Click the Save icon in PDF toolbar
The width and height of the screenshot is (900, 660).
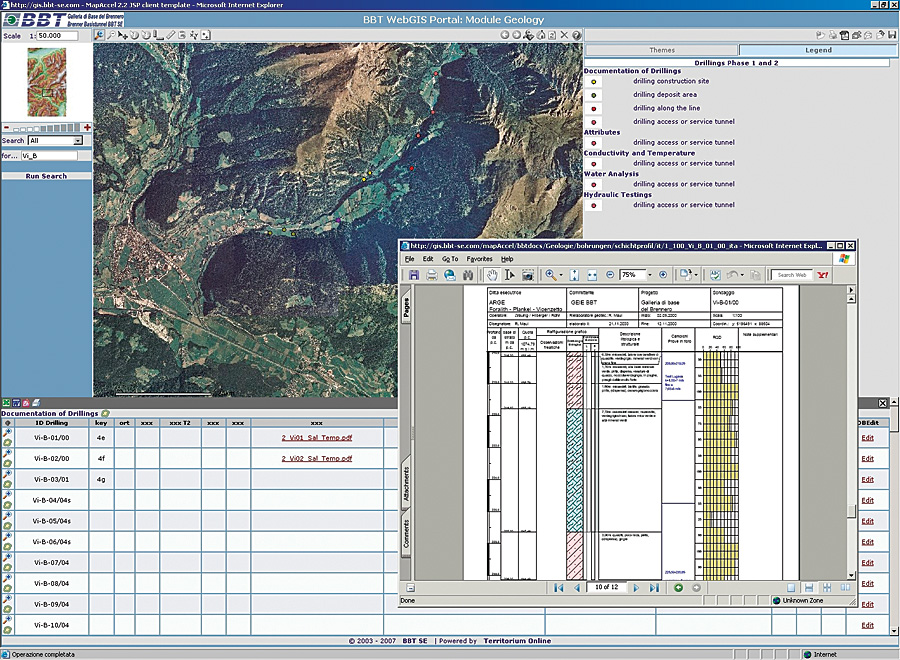pos(414,275)
